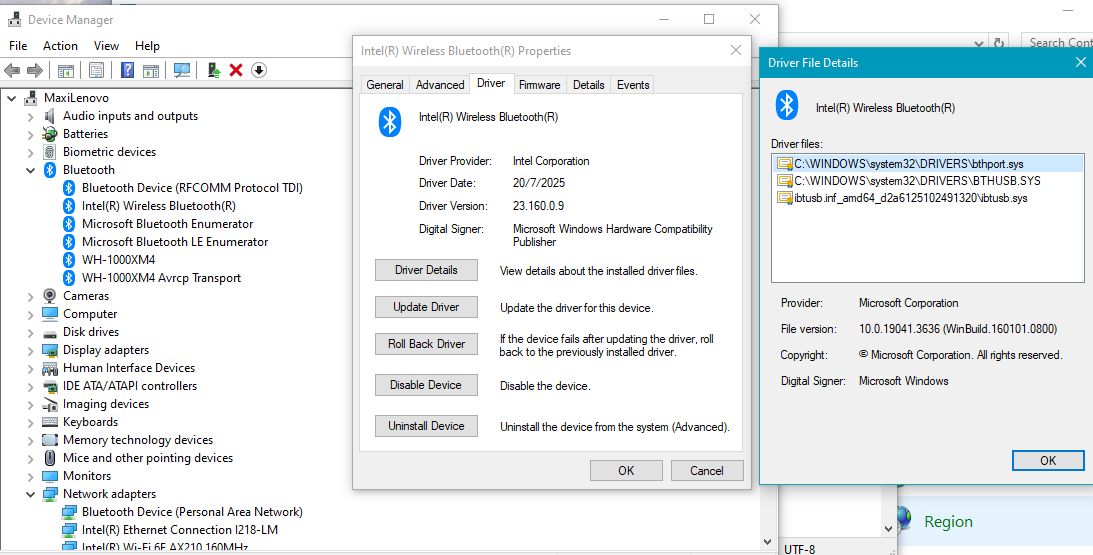
Task: Click the Roll Back Driver button
Action: [x=426, y=344]
